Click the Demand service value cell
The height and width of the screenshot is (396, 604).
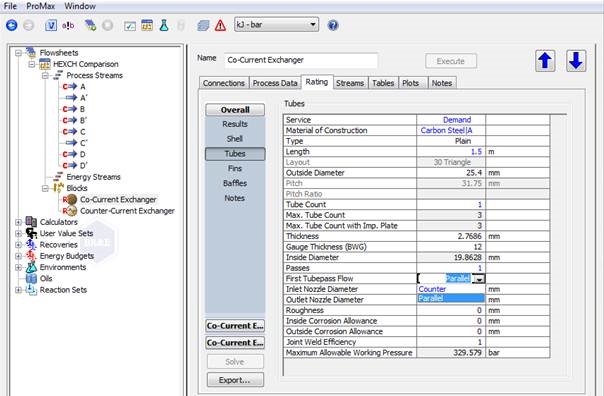(x=451, y=120)
